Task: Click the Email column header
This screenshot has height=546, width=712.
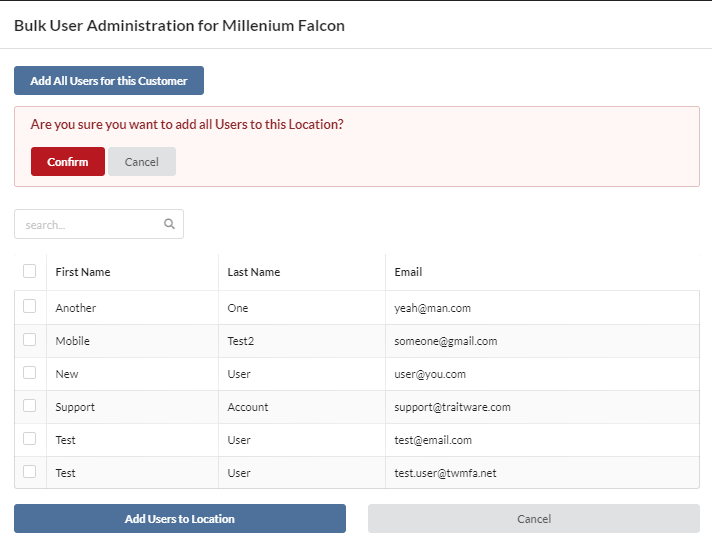Action: (408, 272)
